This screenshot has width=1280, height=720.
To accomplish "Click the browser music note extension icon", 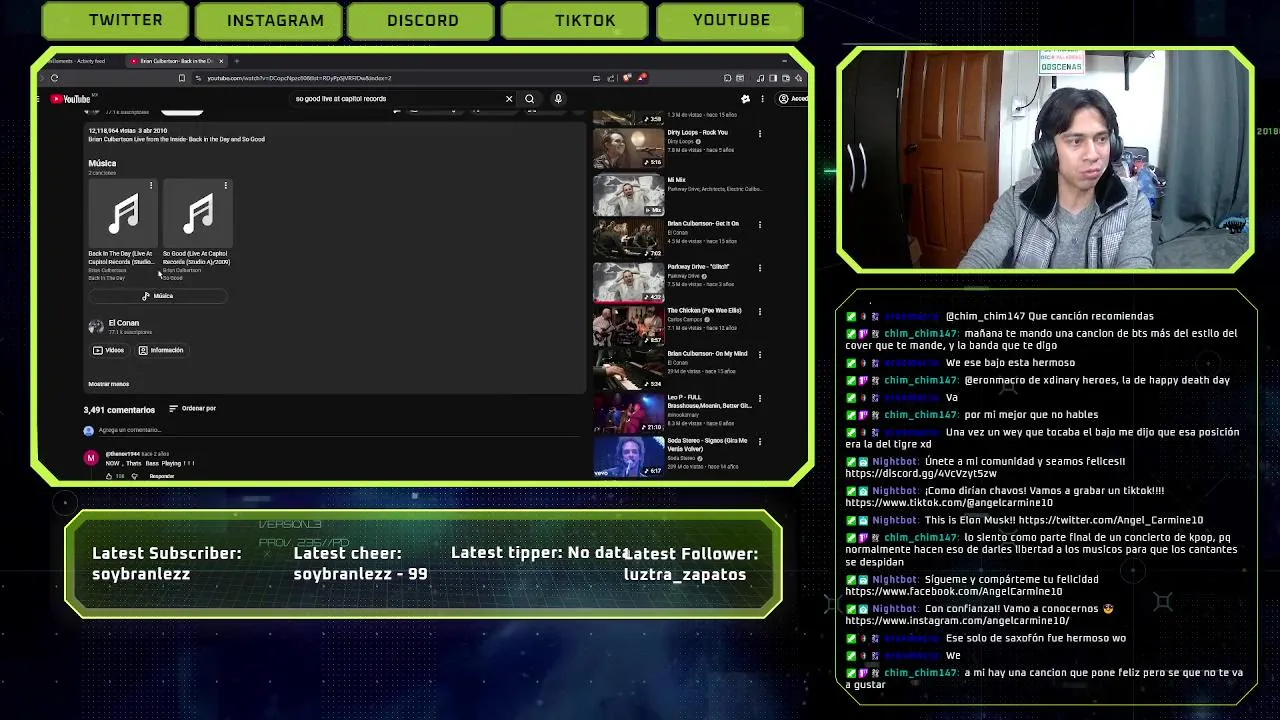I will tap(760, 78).
